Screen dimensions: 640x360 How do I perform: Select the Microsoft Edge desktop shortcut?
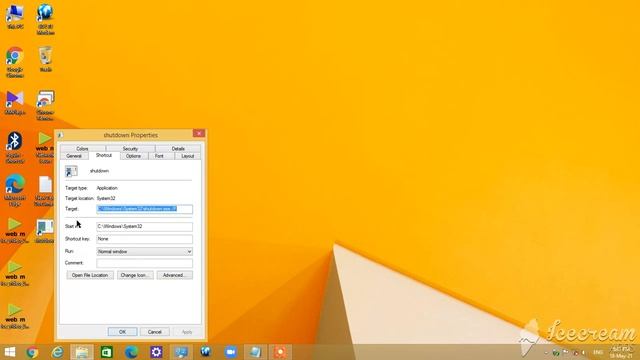(x=15, y=191)
